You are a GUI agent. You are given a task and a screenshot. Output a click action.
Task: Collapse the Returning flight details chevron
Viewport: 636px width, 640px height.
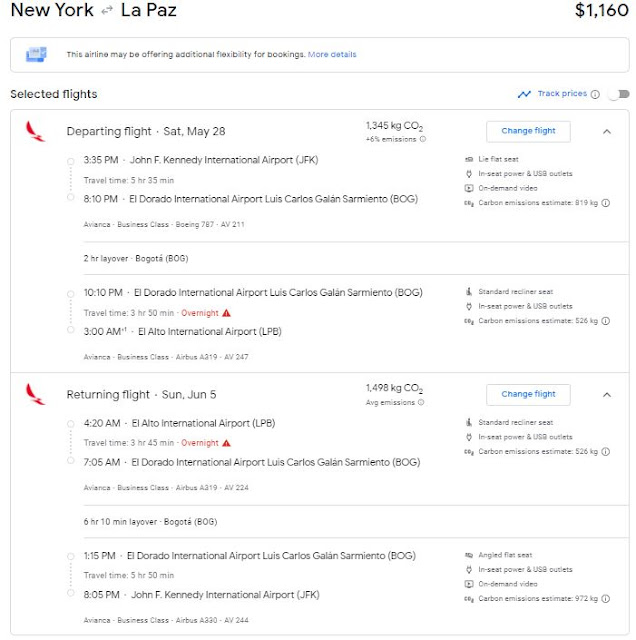click(x=607, y=394)
